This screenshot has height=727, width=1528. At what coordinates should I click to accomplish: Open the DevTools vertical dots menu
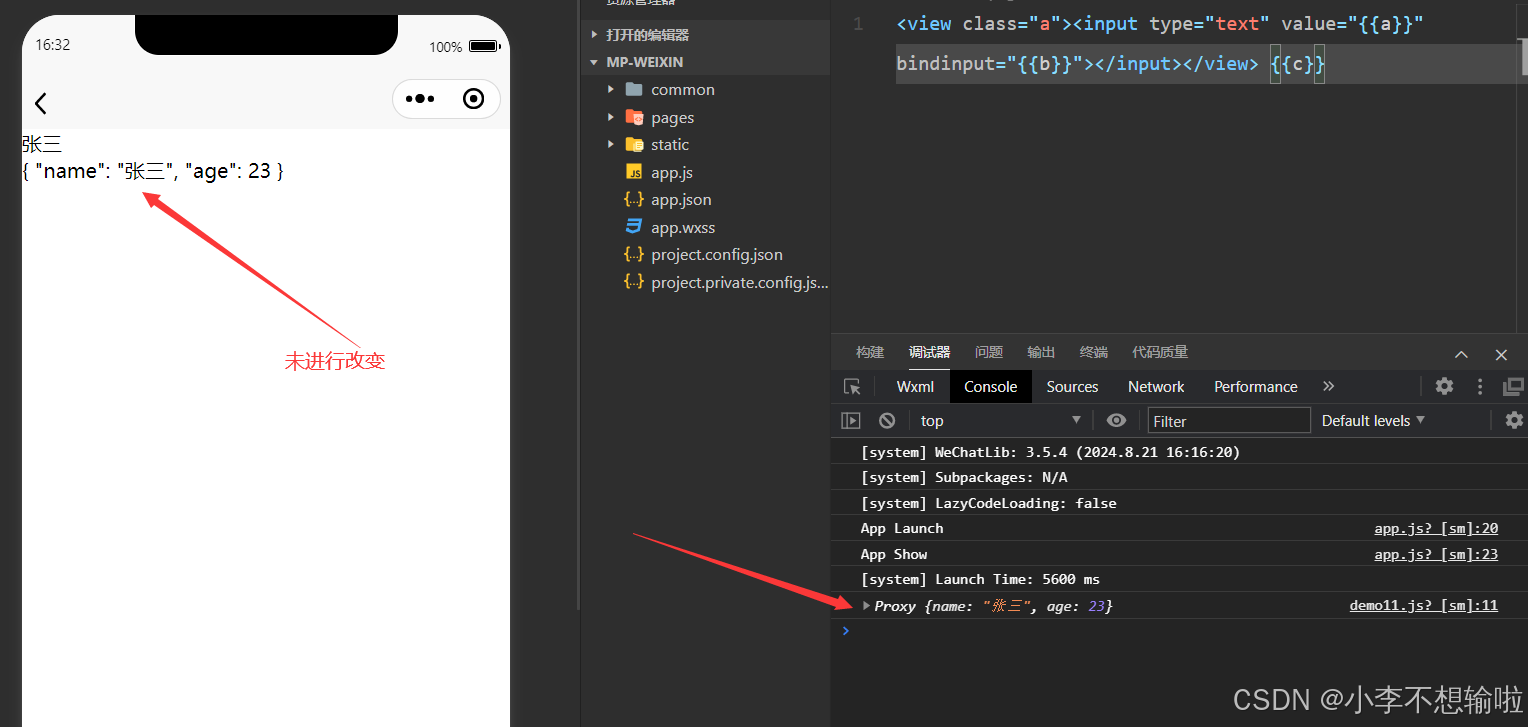[x=1480, y=386]
